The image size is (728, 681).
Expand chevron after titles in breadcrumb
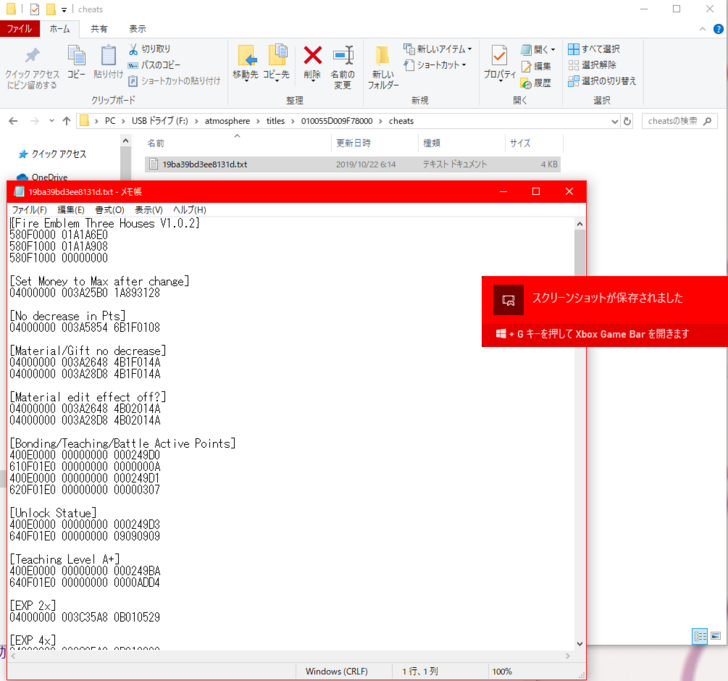point(293,121)
